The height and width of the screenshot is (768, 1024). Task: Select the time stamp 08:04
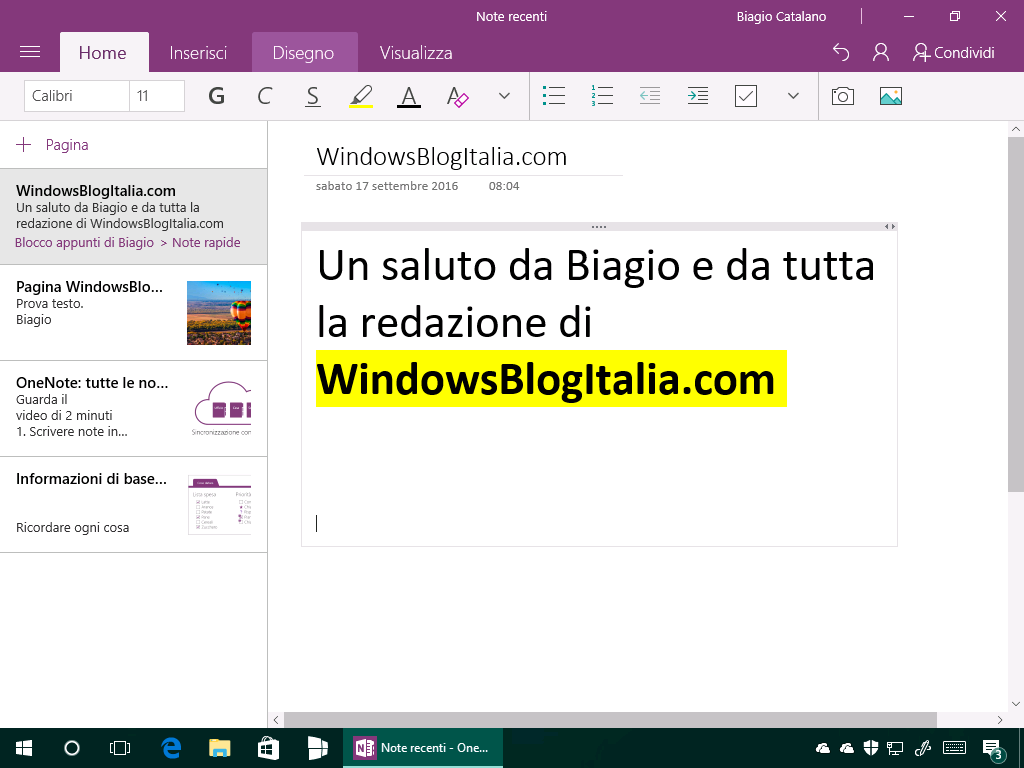[x=504, y=186]
